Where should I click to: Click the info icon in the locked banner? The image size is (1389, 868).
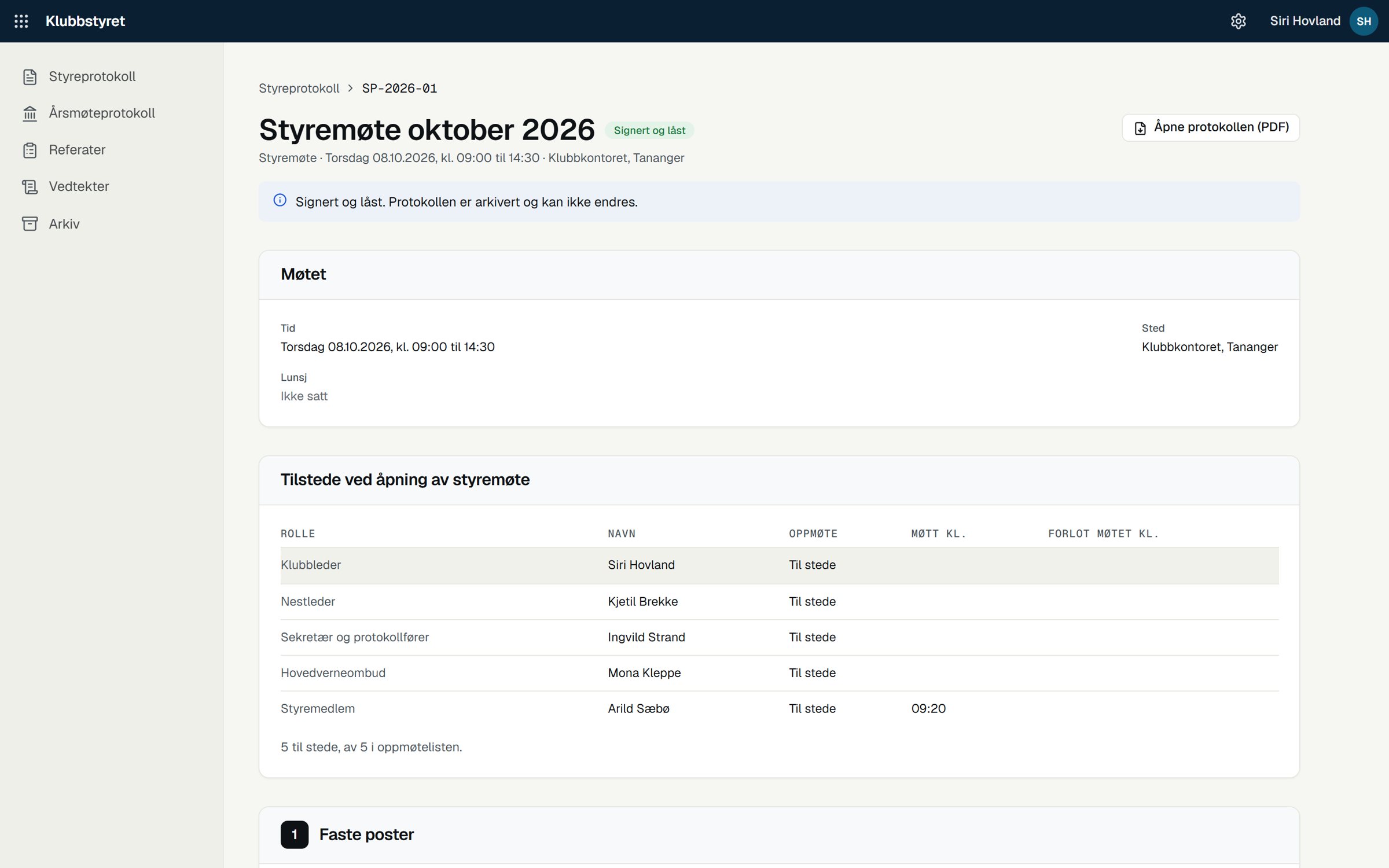click(x=280, y=201)
